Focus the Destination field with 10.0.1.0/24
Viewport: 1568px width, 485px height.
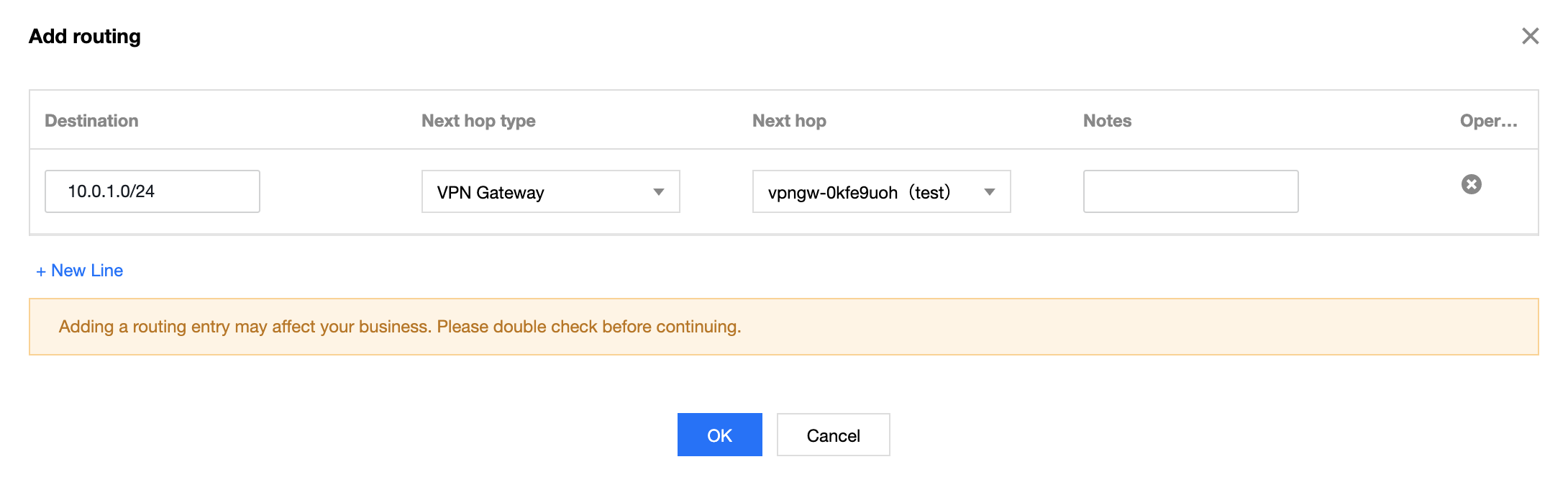pyautogui.click(x=152, y=191)
